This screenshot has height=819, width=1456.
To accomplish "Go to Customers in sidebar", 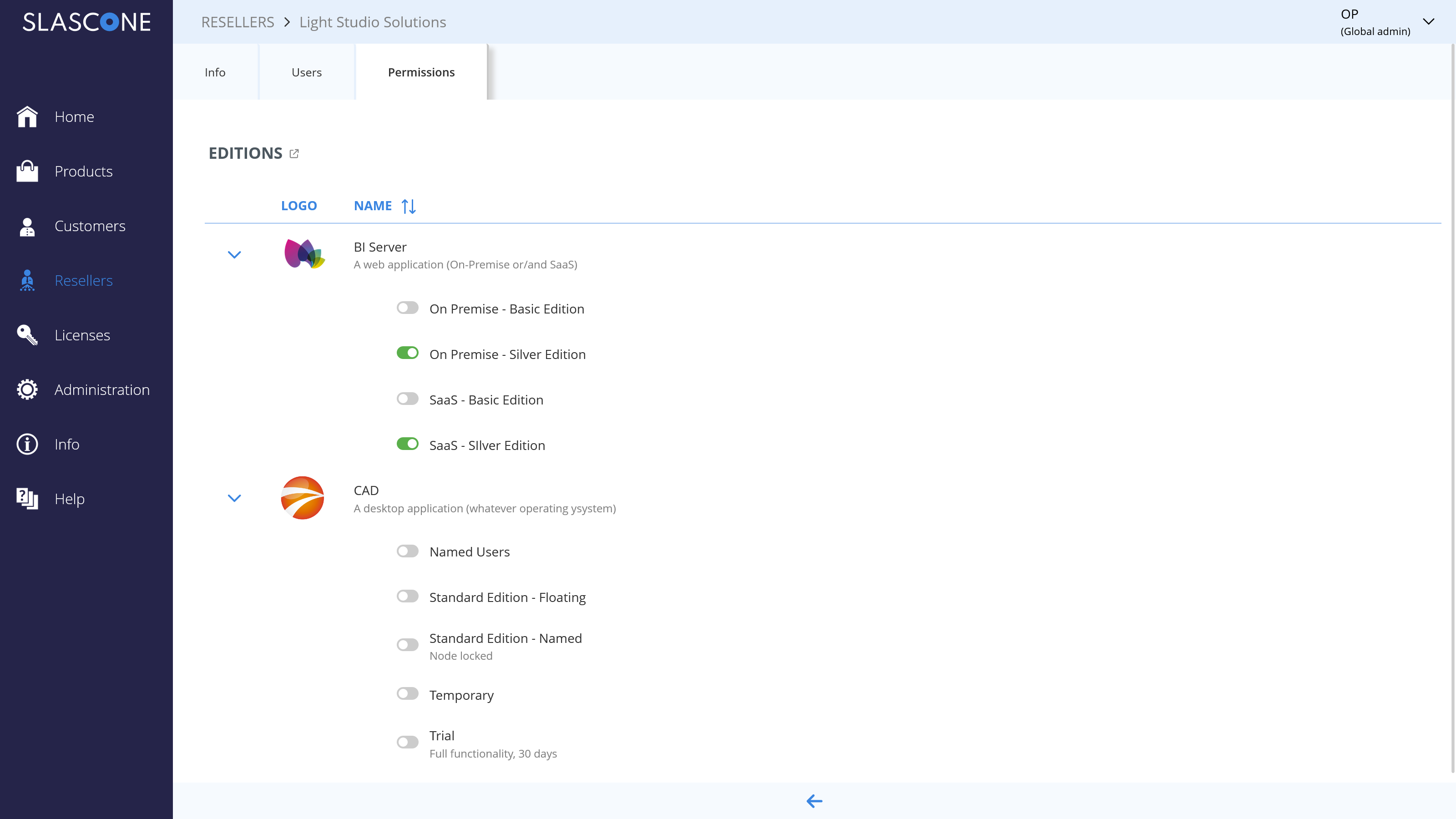I will click(x=90, y=226).
